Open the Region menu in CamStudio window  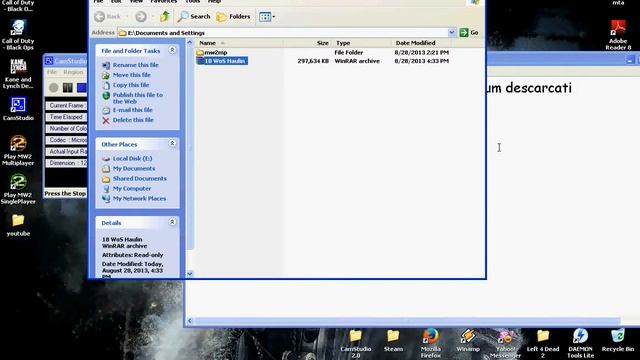(73, 72)
